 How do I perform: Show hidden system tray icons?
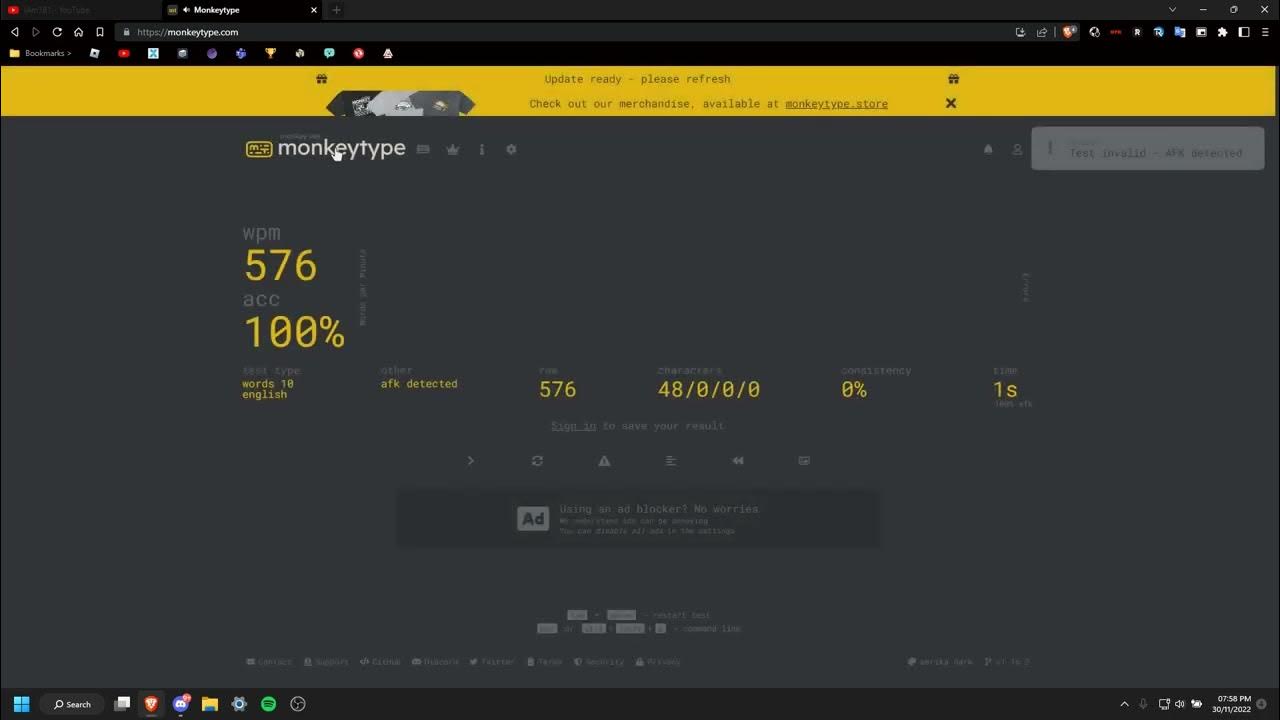tap(1124, 704)
